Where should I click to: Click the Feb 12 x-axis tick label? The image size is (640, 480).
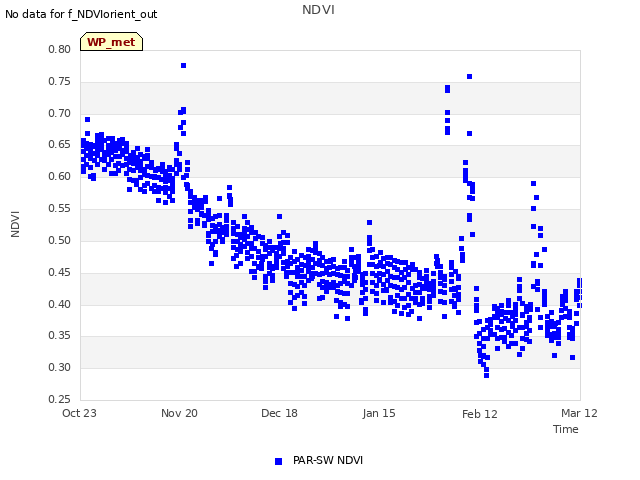tap(480, 414)
